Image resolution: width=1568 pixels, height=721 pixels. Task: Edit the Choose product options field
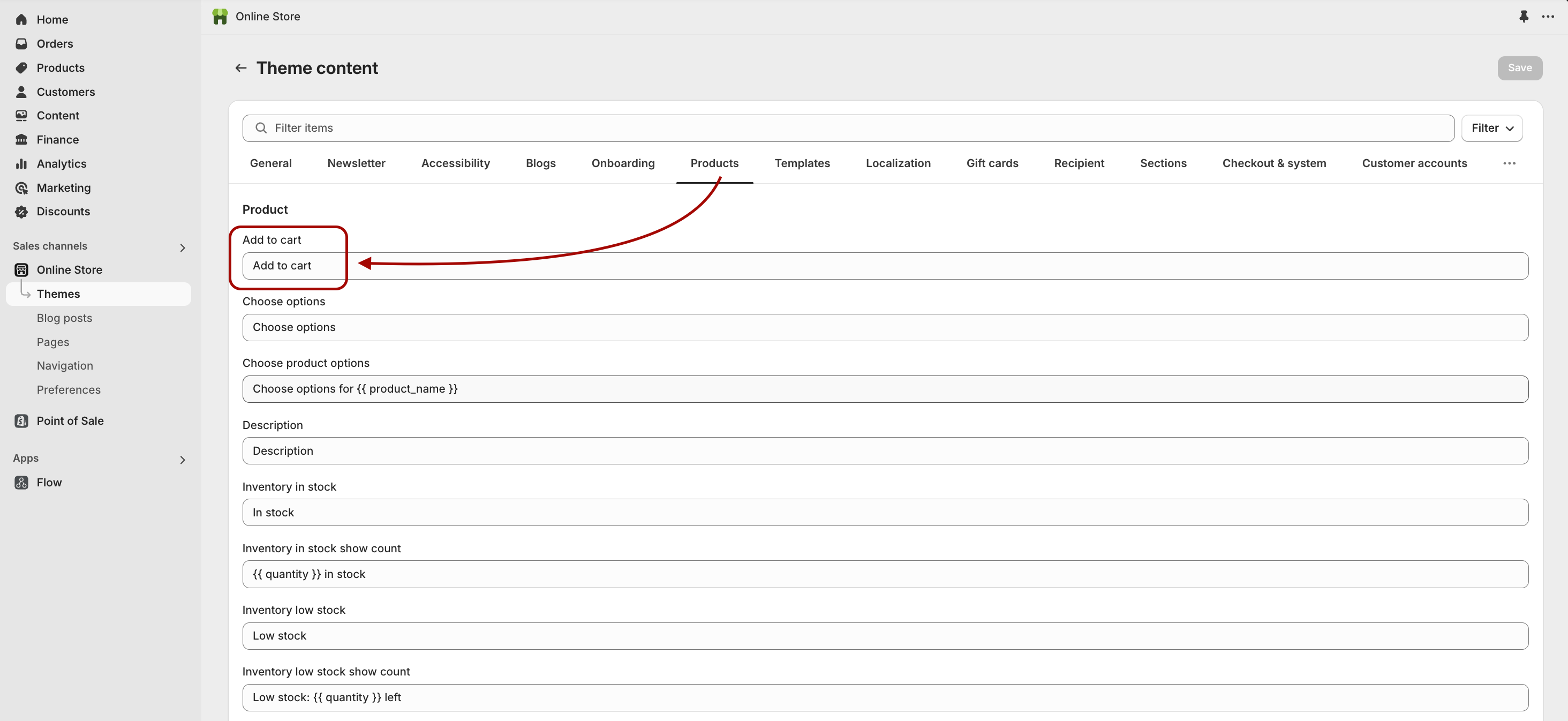pyautogui.click(x=885, y=388)
